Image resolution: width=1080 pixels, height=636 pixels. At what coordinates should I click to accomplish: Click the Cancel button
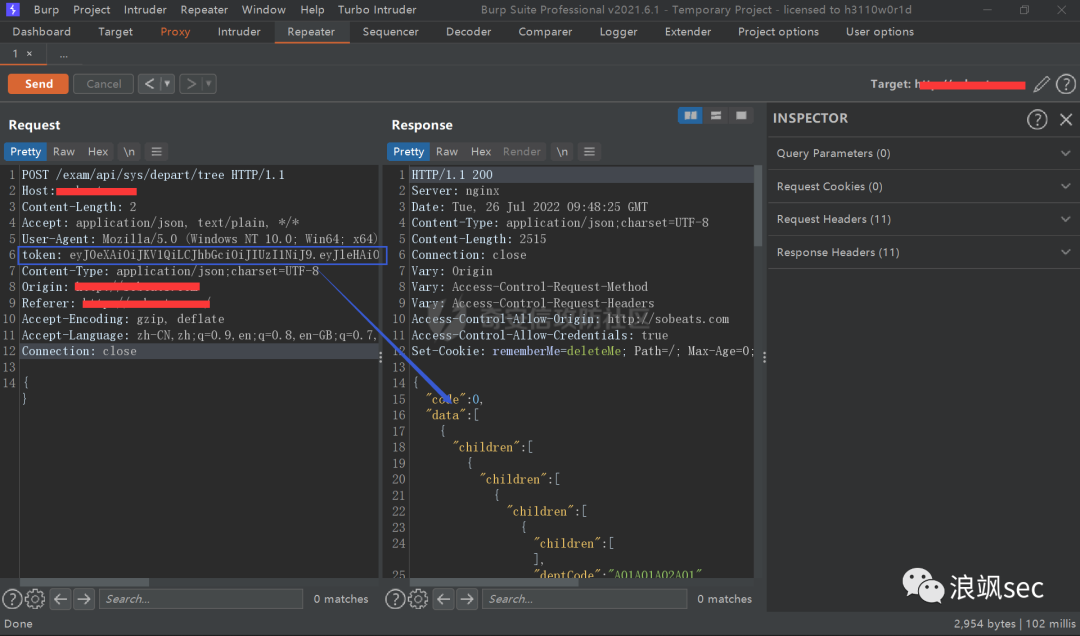tap(103, 83)
